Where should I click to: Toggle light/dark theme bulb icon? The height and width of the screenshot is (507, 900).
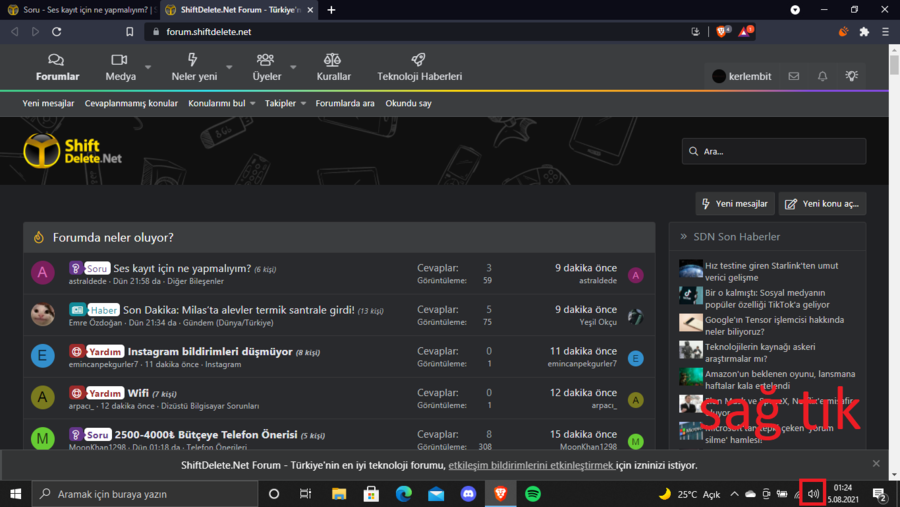(x=851, y=76)
